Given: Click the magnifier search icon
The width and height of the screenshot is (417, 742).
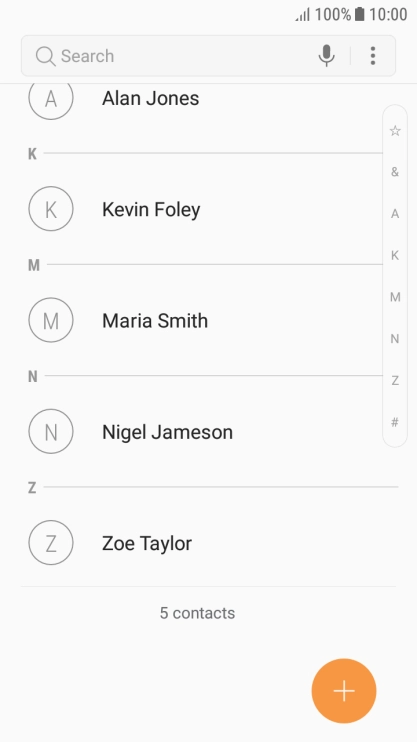Looking at the screenshot, I should pos(45,56).
